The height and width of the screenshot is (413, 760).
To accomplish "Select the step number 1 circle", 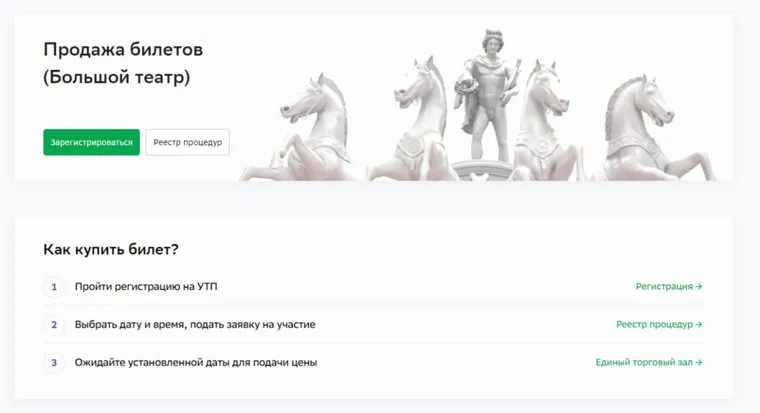I will pos(54,287).
